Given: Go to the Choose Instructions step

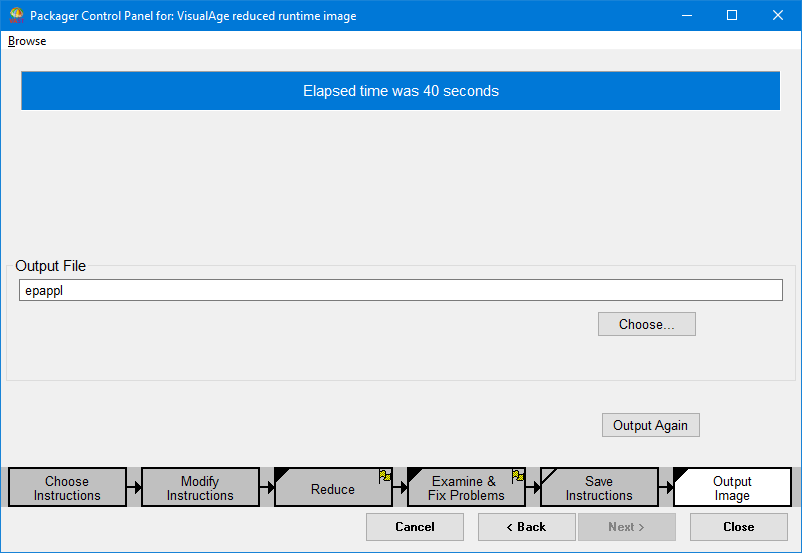Looking at the screenshot, I should click(x=67, y=488).
